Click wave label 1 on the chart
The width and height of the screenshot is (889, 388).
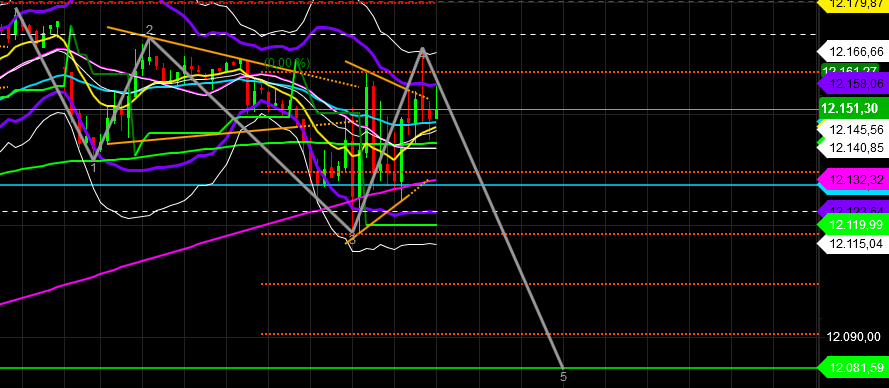tap(94, 167)
